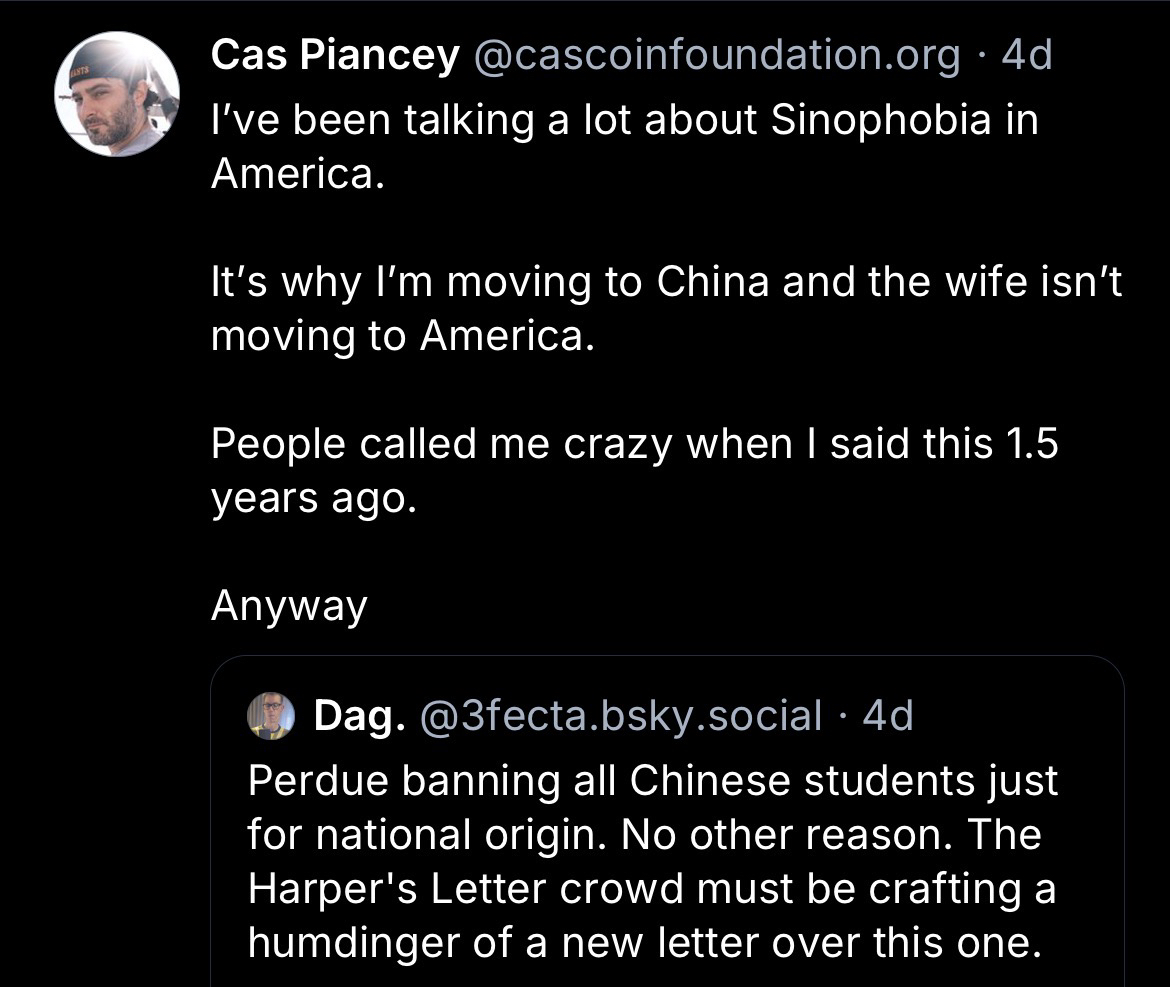The width and height of the screenshot is (1170, 987).
Task: Click the "Harper's Letter crowd" line
Action: (x=651, y=889)
